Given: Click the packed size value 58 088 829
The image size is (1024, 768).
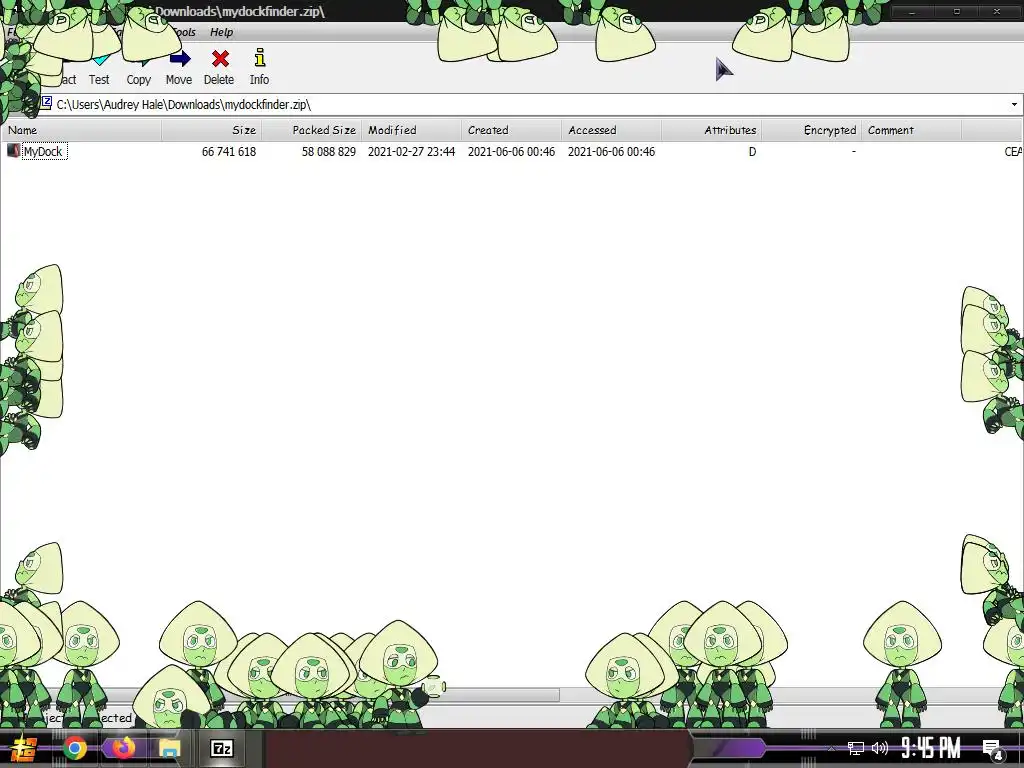Looking at the screenshot, I should pyautogui.click(x=328, y=152).
